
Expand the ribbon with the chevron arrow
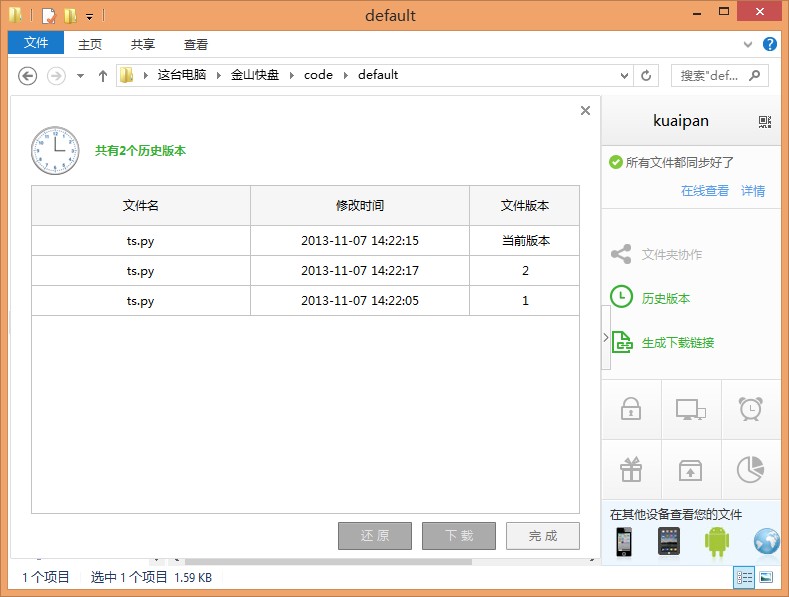point(749,45)
